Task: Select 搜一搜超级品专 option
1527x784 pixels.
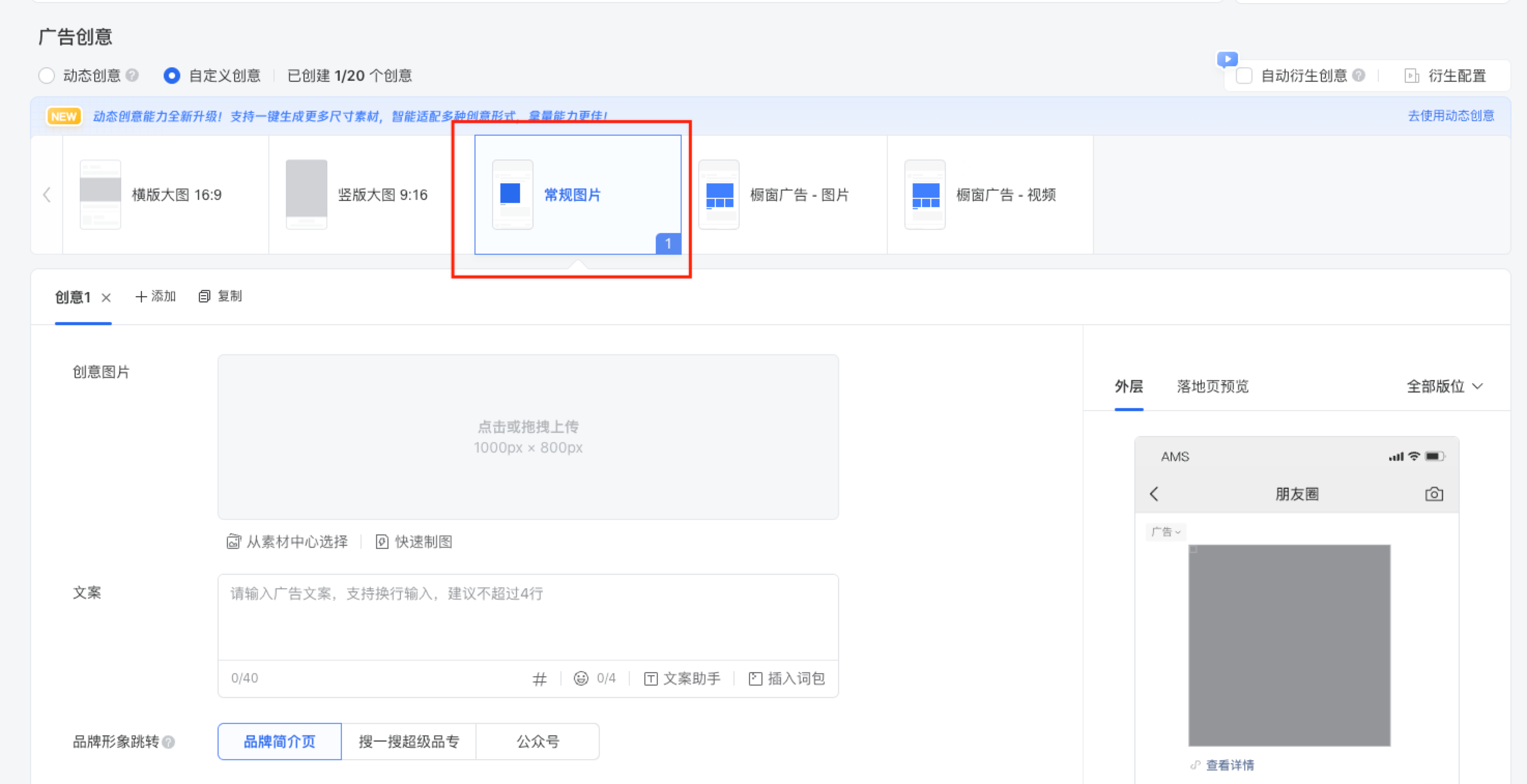Action: [408, 742]
